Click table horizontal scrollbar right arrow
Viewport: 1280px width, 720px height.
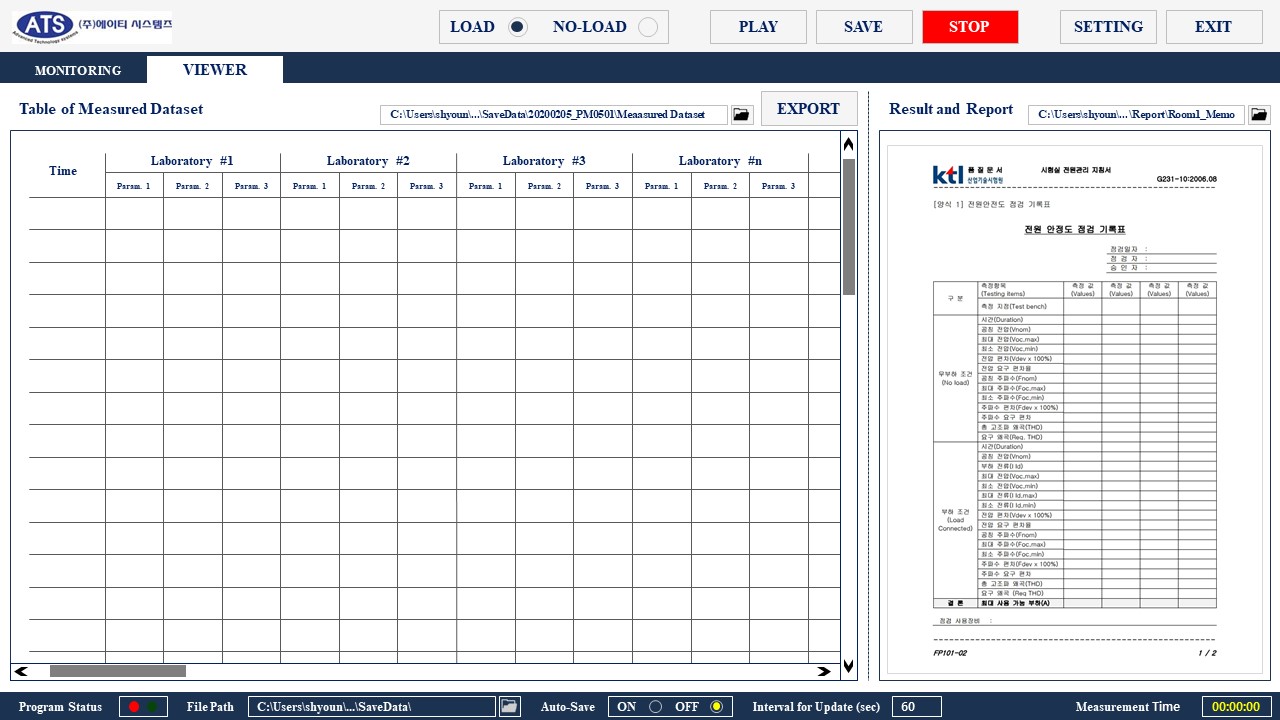click(x=824, y=672)
